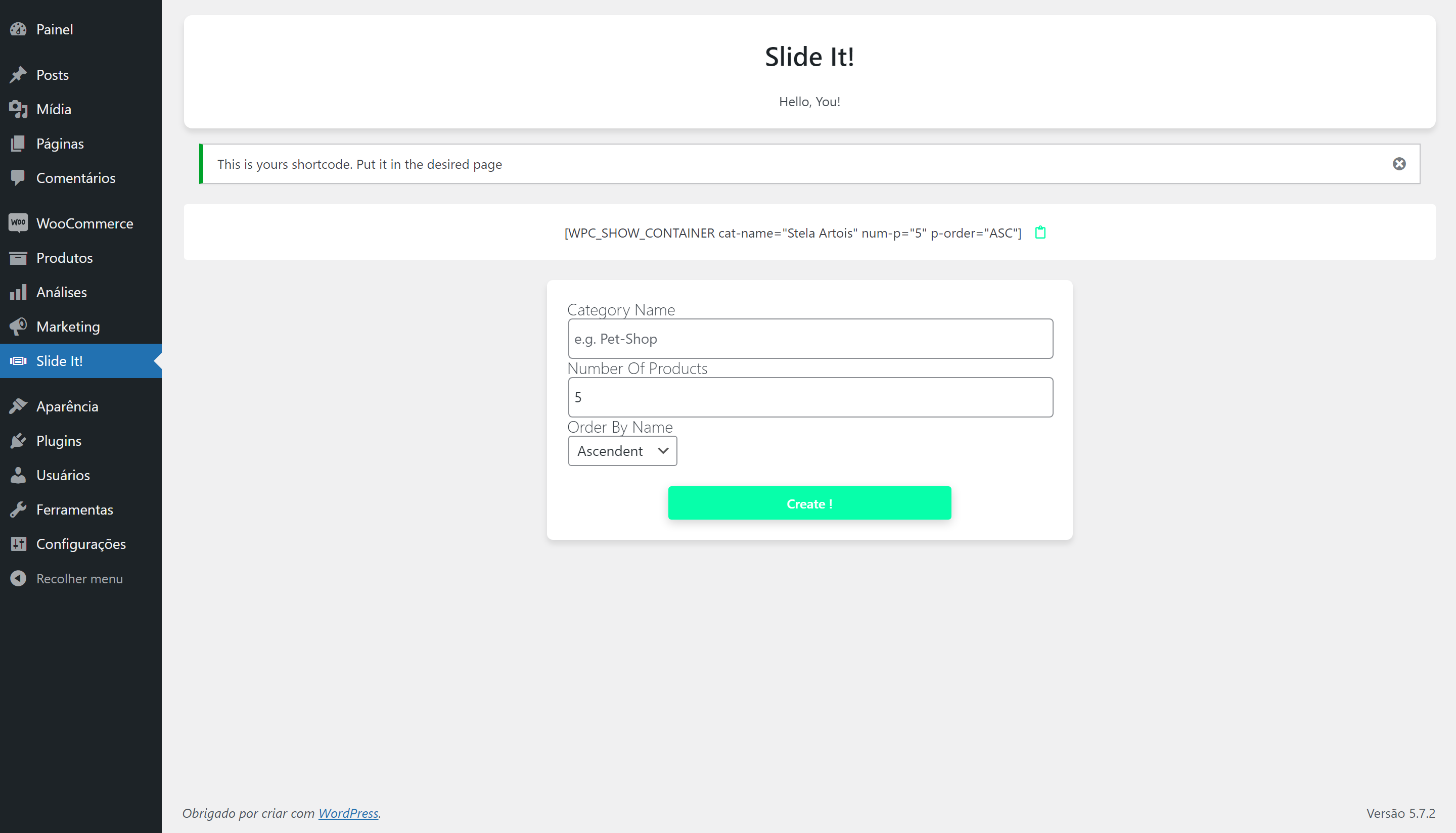Image resolution: width=1456 pixels, height=833 pixels.
Task: Open Mídia library menu
Action: (x=54, y=109)
